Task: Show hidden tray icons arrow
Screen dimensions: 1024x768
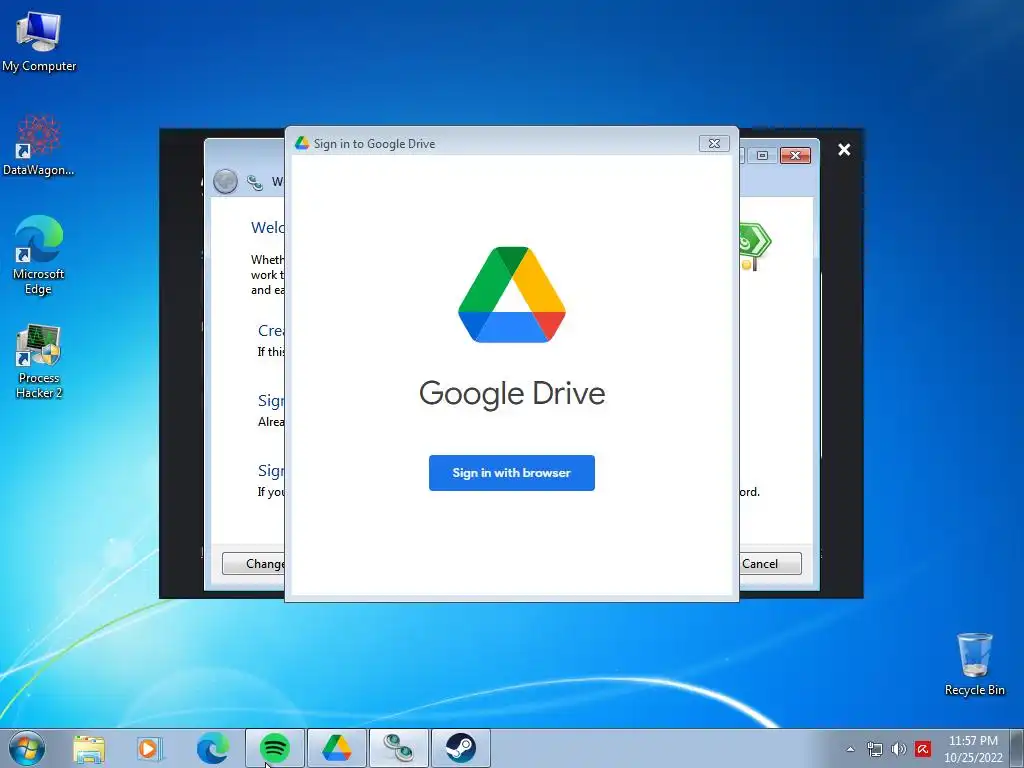Action: (850, 749)
